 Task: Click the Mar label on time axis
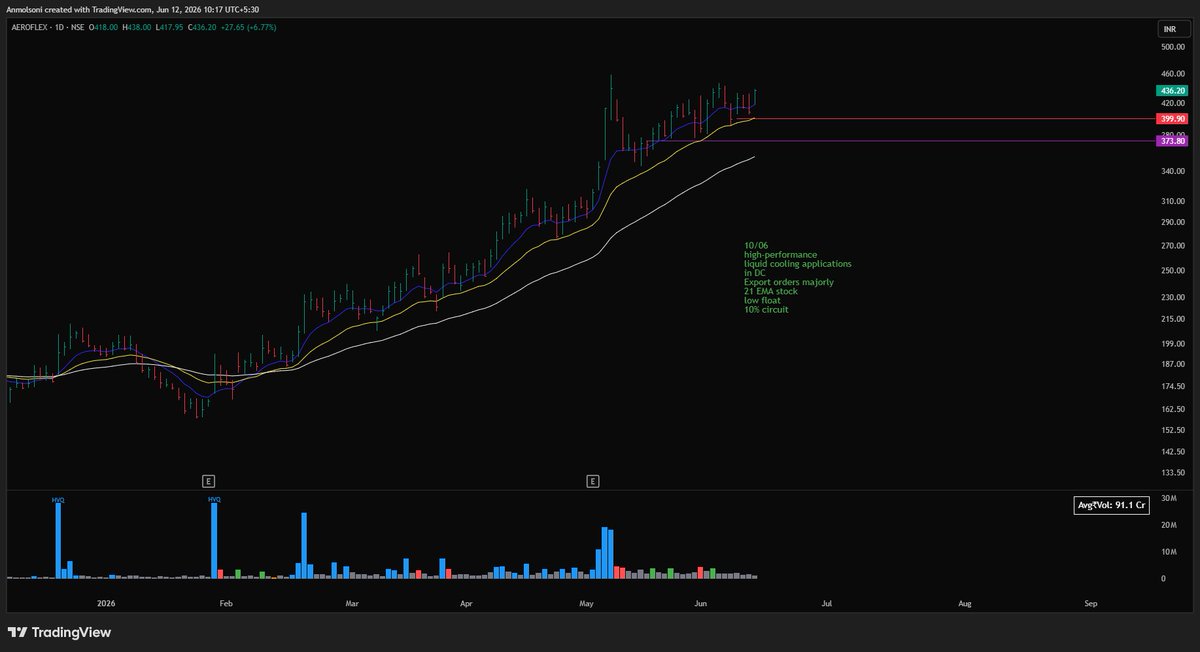351,604
